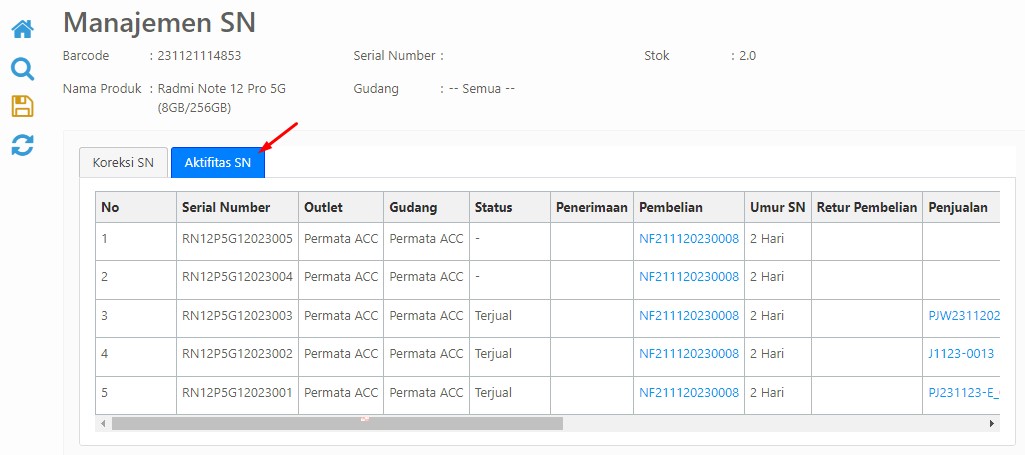Click the Umur SN column header
Screen dimensions: 1025x455
pyautogui.click(x=778, y=207)
